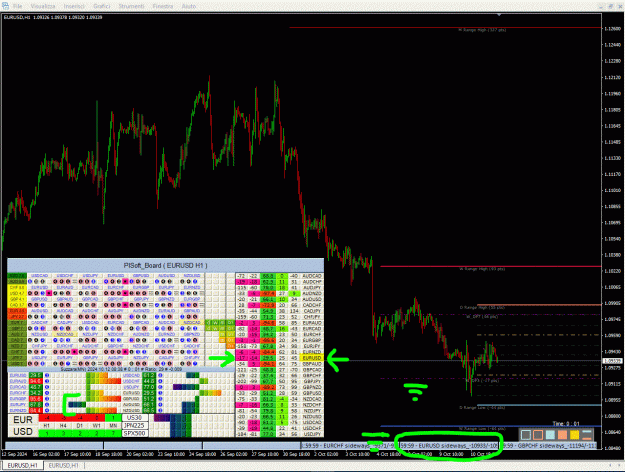Open the File menu
Viewport: 625px width, 472px height.
point(17,6)
